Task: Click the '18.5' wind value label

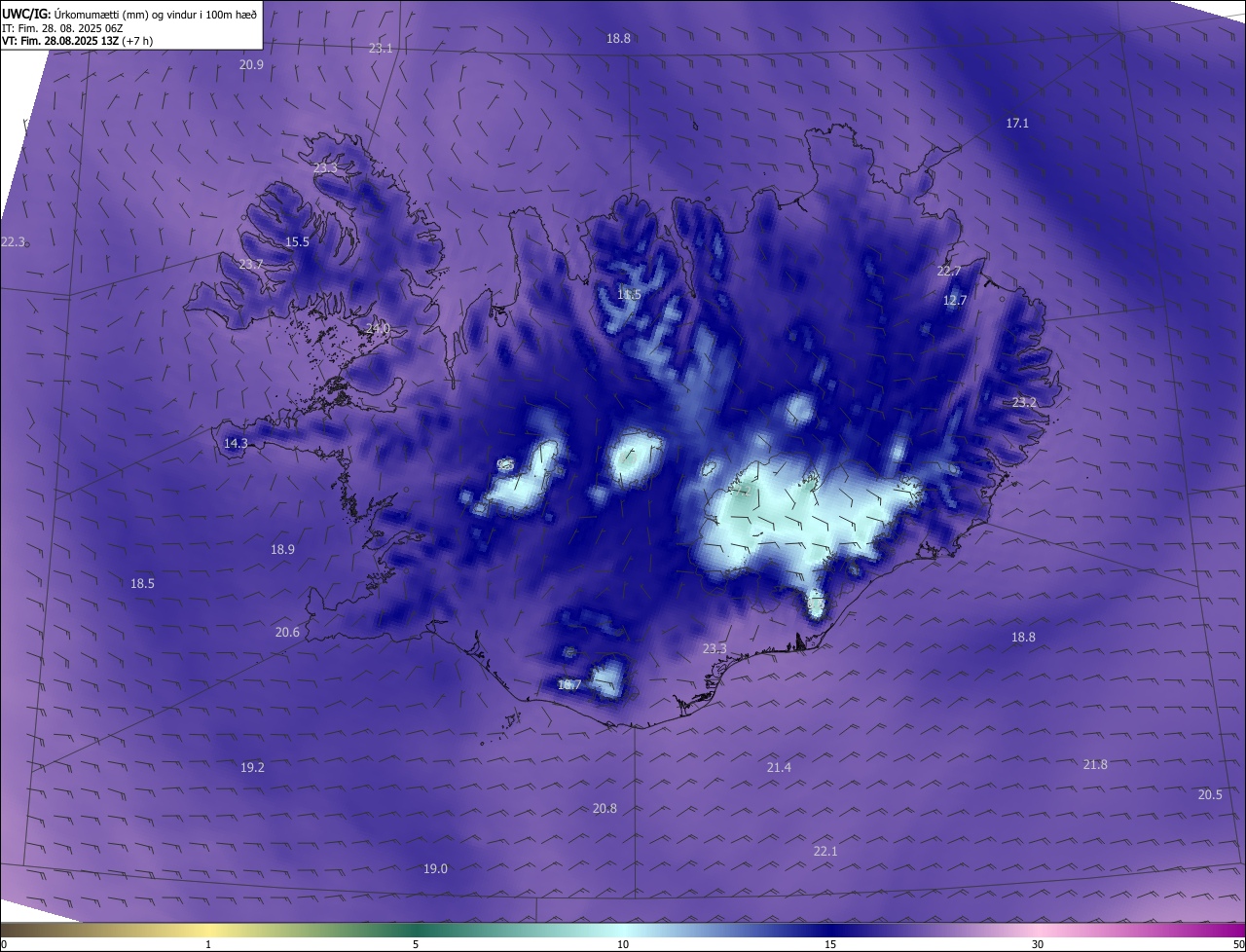Action: (142, 583)
